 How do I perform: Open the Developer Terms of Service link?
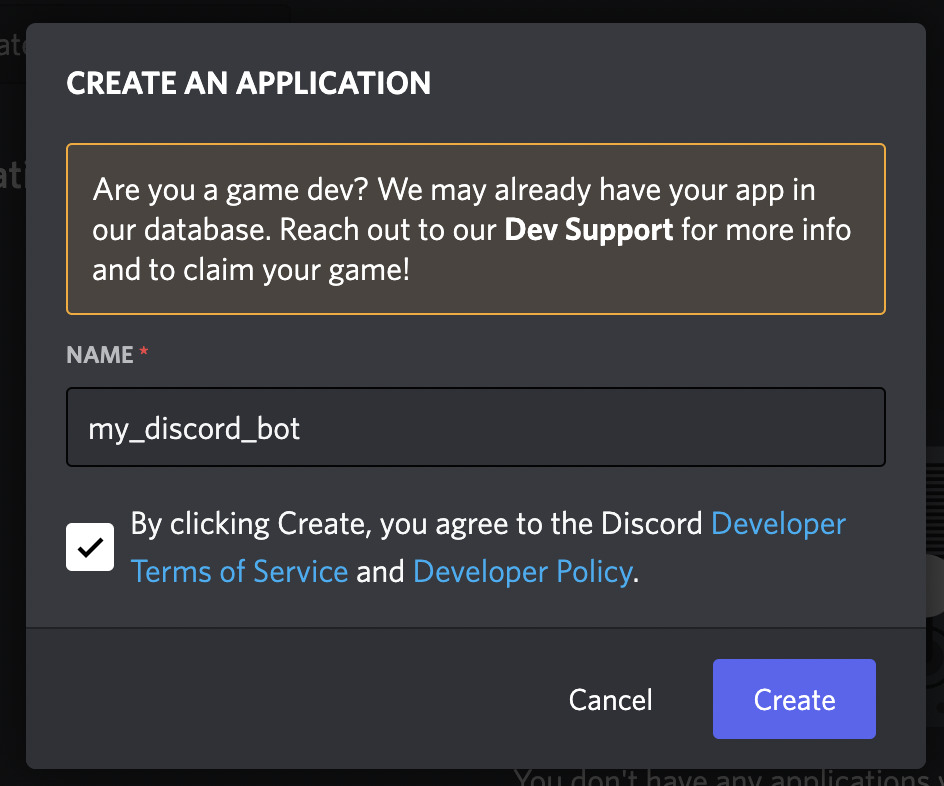(240, 571)
